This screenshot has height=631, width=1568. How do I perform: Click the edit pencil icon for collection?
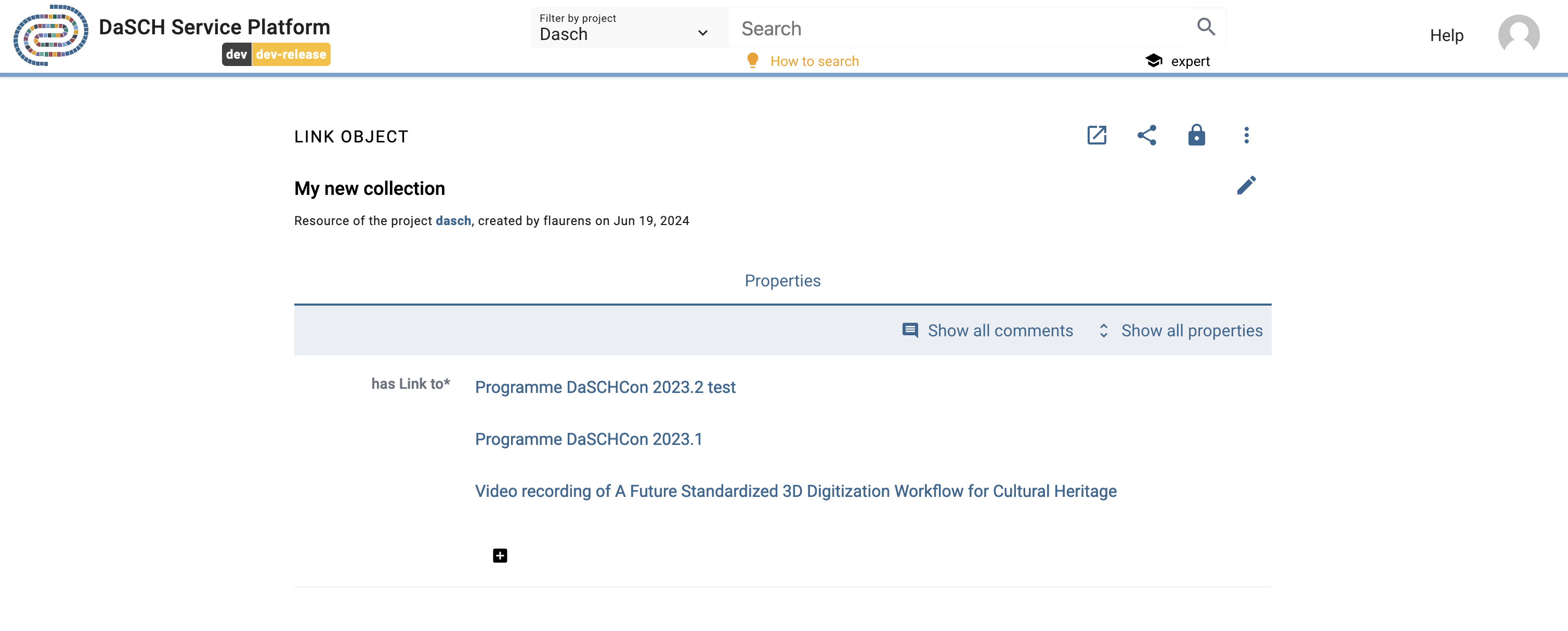click(x=1246, y=185)
